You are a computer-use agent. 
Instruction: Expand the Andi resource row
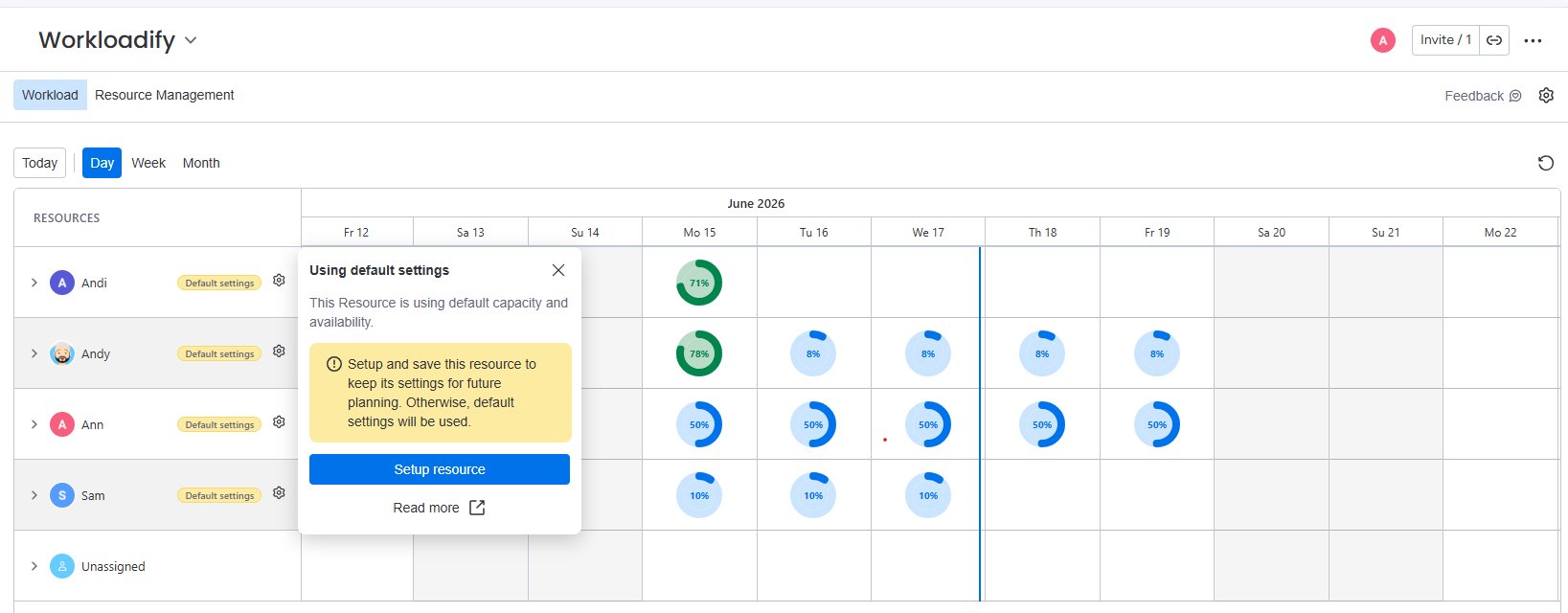click(34, 283)
